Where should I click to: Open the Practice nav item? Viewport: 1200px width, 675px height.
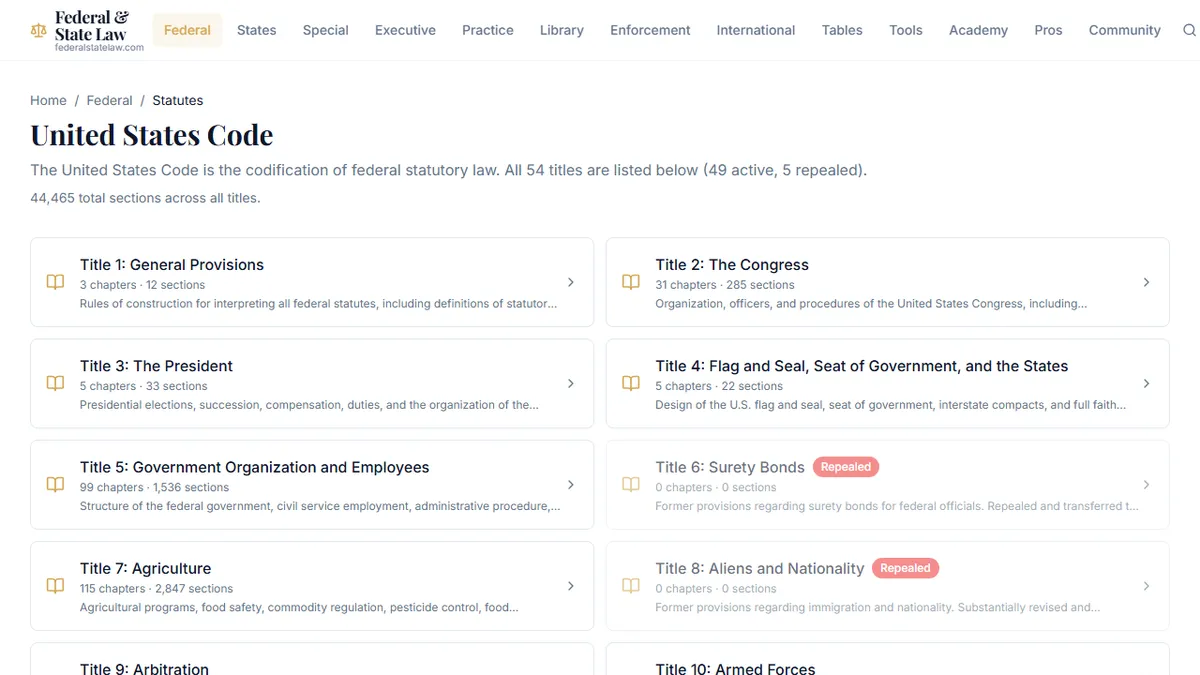click(488, 30)
